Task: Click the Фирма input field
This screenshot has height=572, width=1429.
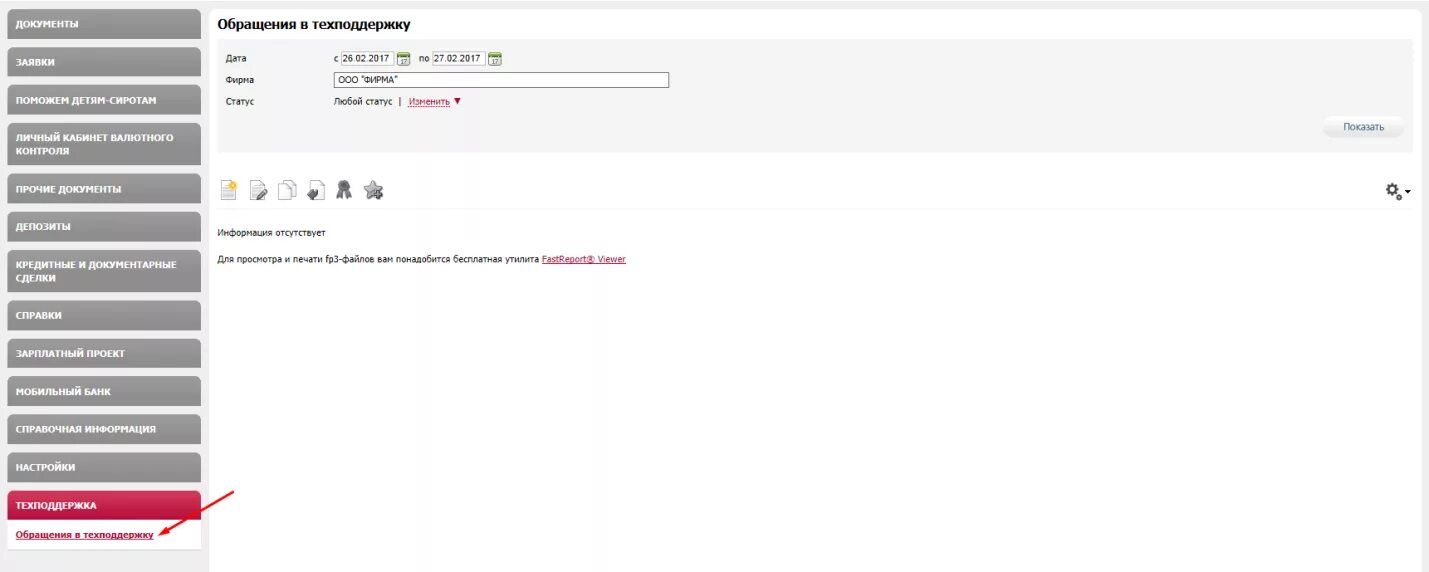Action: (x=501, y=80)
